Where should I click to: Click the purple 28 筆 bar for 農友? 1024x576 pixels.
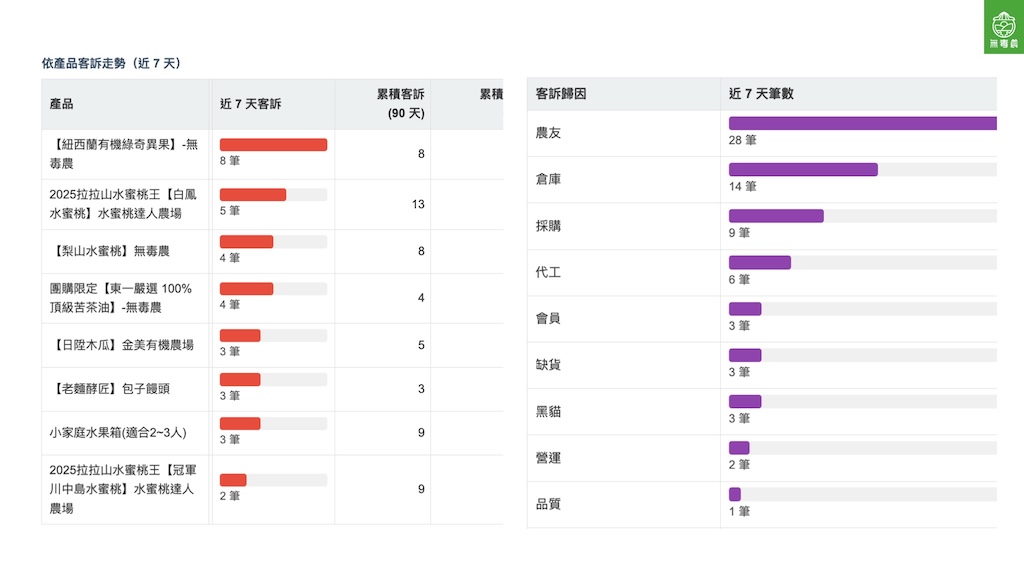(863, 123)
